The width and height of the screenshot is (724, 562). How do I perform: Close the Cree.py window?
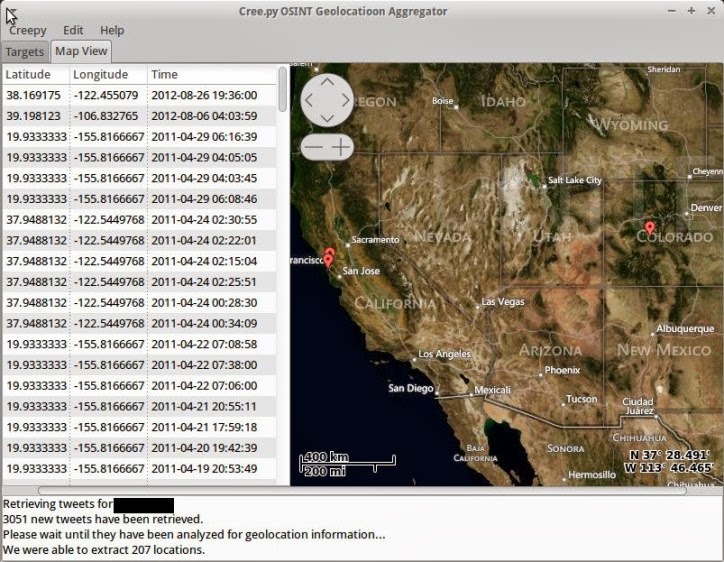click(711, 11)
